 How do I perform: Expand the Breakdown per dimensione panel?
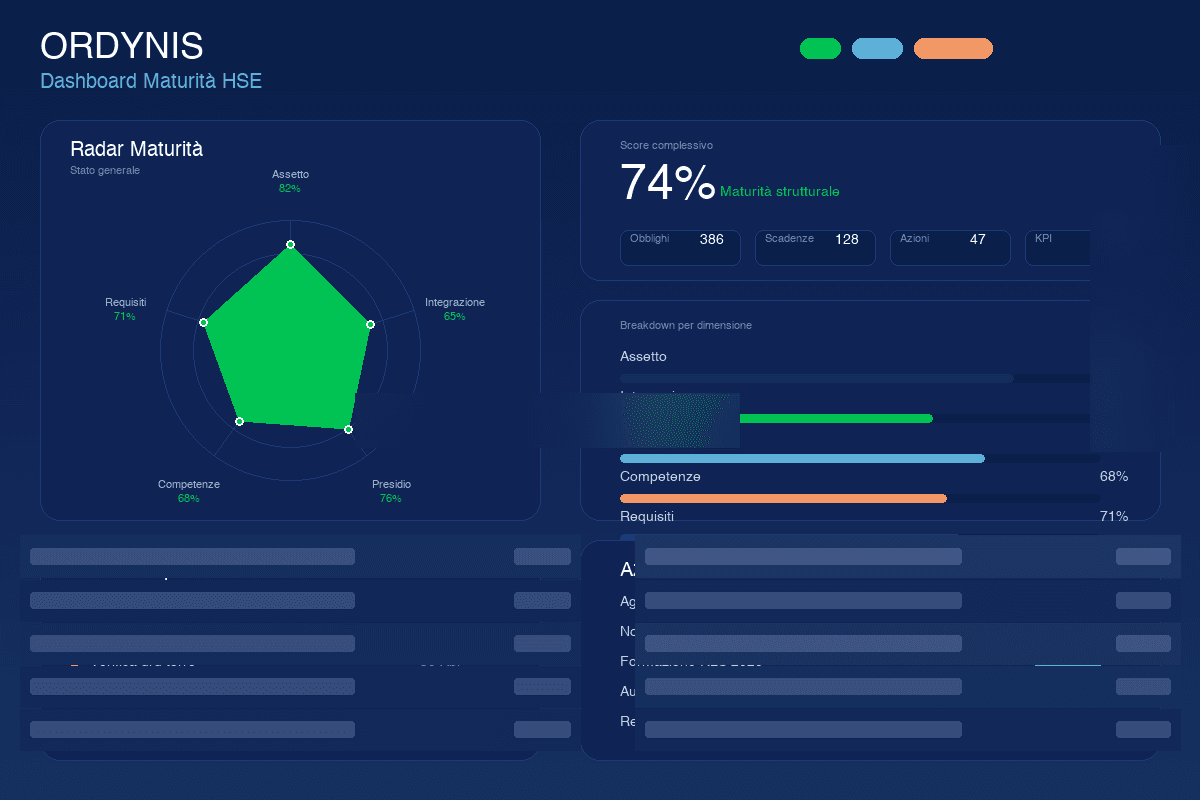coord(685,325)
